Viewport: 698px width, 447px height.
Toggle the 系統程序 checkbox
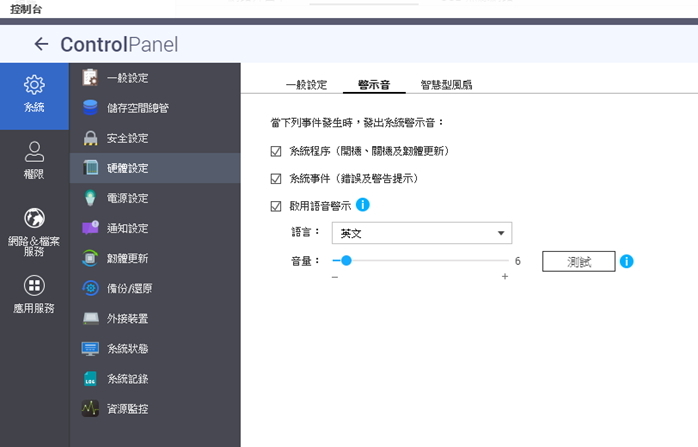pos(277,152)
